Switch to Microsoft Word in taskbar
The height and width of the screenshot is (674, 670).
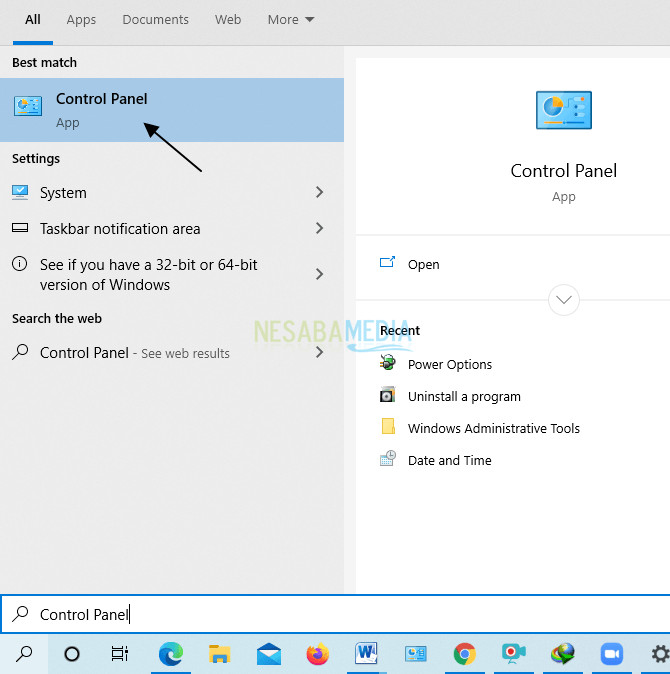367,654
